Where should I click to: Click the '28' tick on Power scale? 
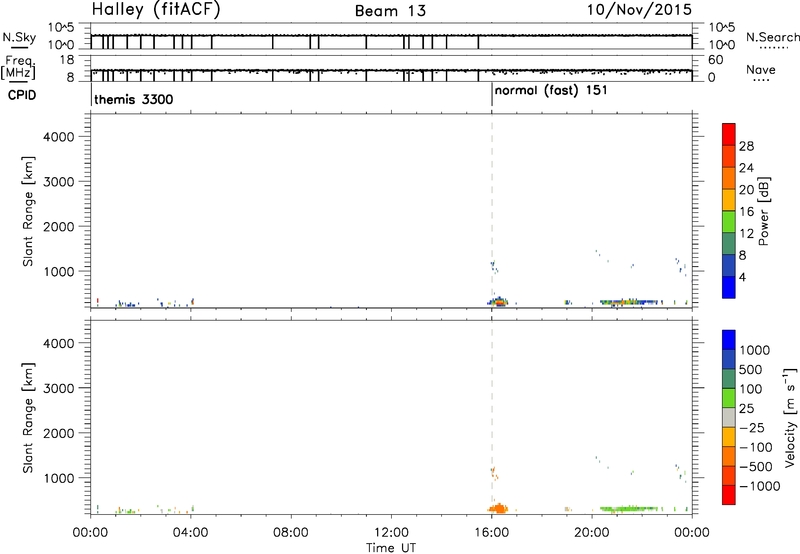[746, 146]
